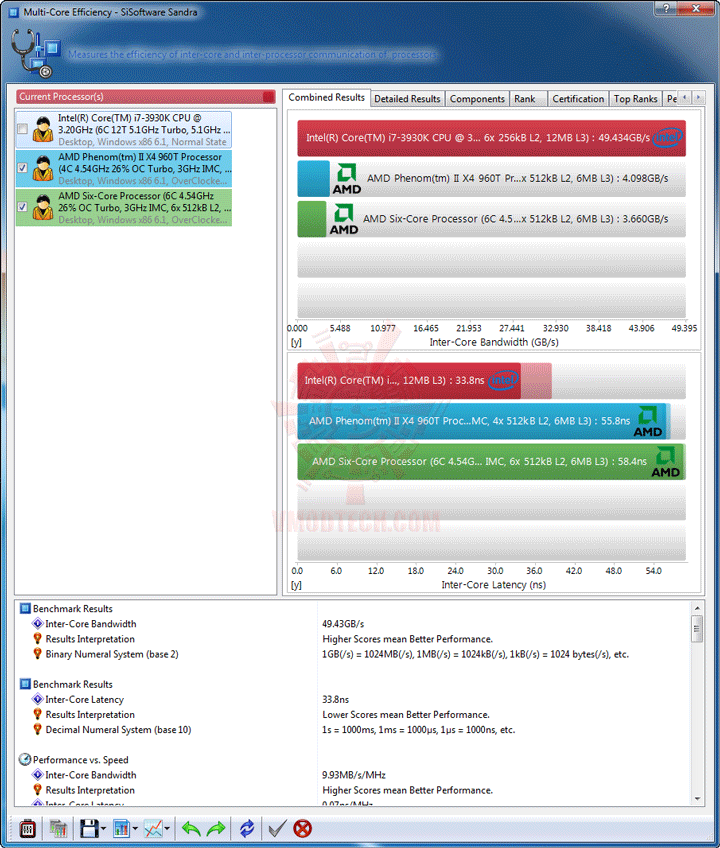The height and width of the screenshot is (848, 720).
Task: Click the Inter-Core Latency (ns) axis label
Action: point(493,585)
